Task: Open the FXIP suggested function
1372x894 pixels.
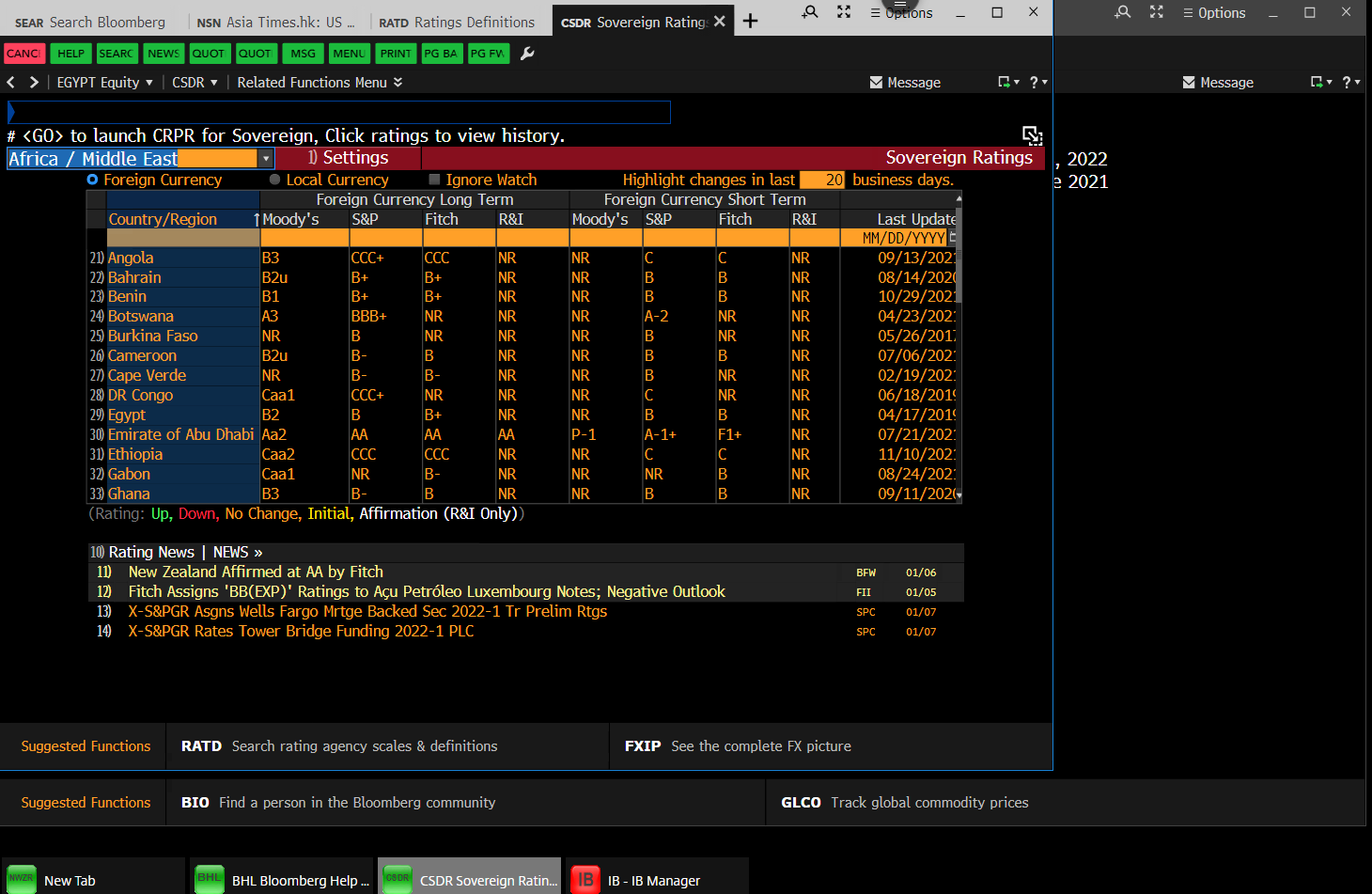Action: [831, 746]
